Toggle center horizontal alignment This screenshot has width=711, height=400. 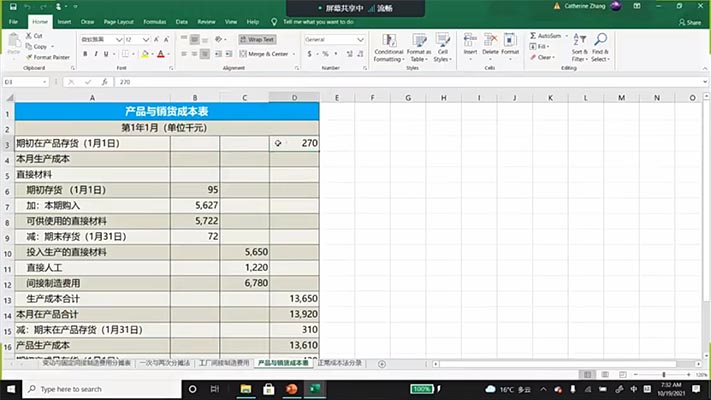coord(194,54)
